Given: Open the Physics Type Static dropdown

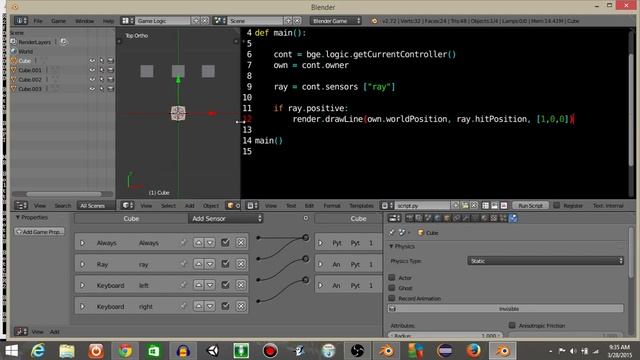Looking at the screenshot, I should click(545, 261).
